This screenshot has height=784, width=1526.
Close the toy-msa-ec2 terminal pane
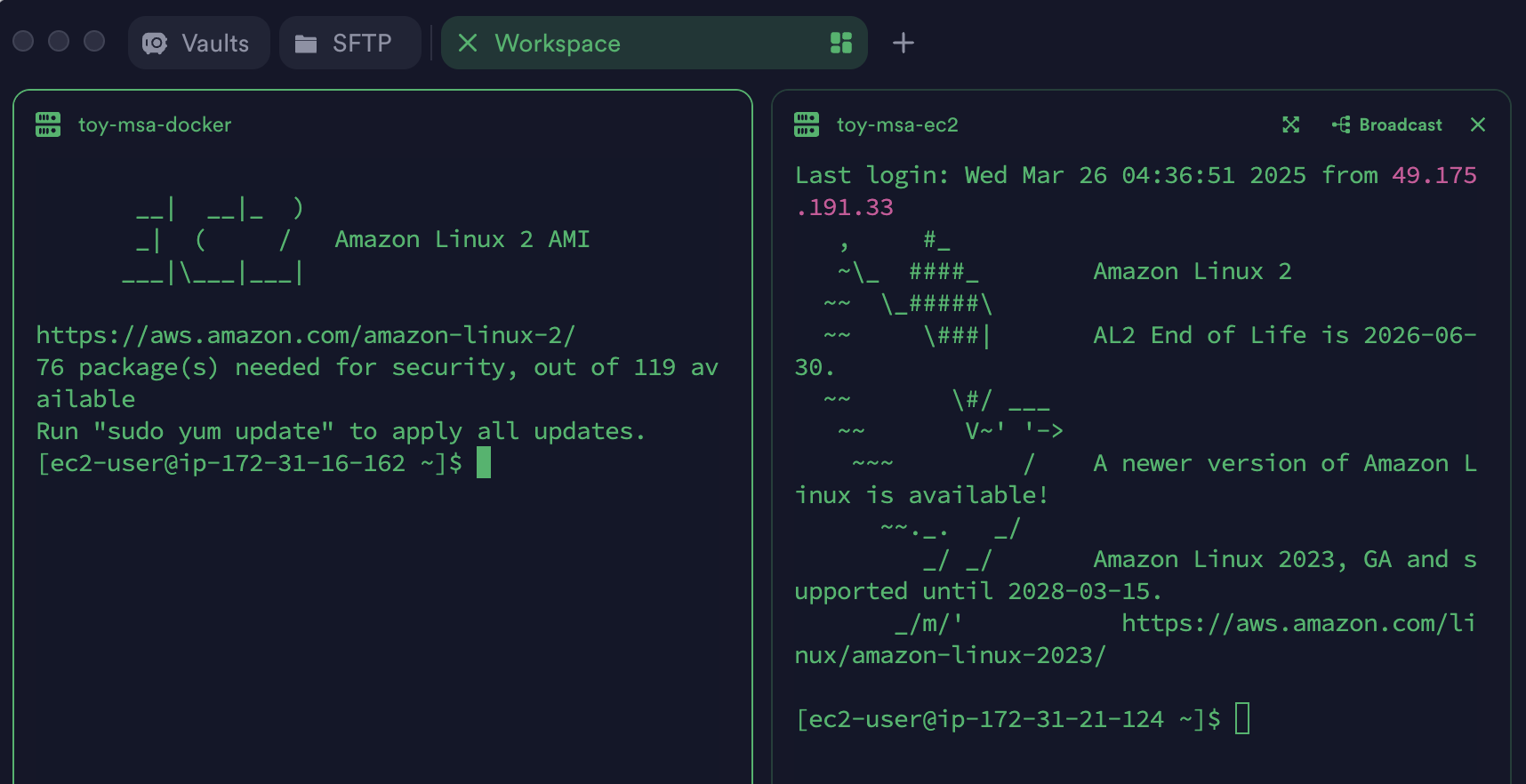coord(1478,124)
